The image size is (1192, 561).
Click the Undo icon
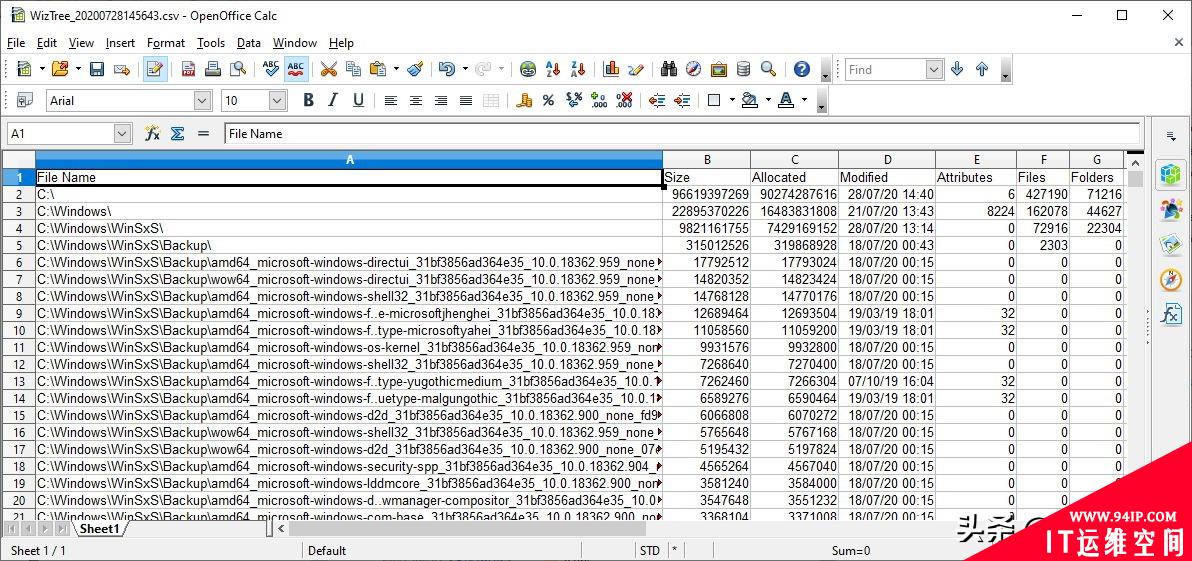pos(447,69)
